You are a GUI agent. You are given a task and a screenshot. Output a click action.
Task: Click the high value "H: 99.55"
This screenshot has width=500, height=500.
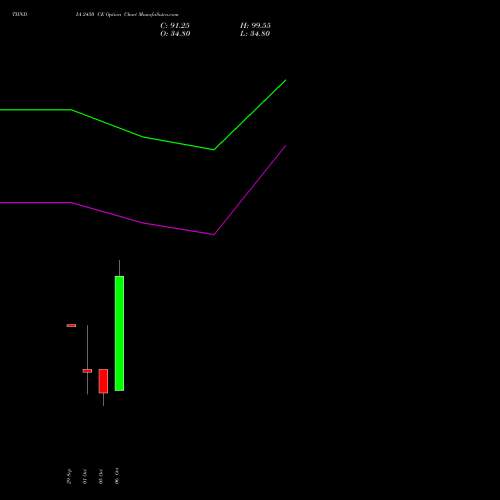point(255,26)
